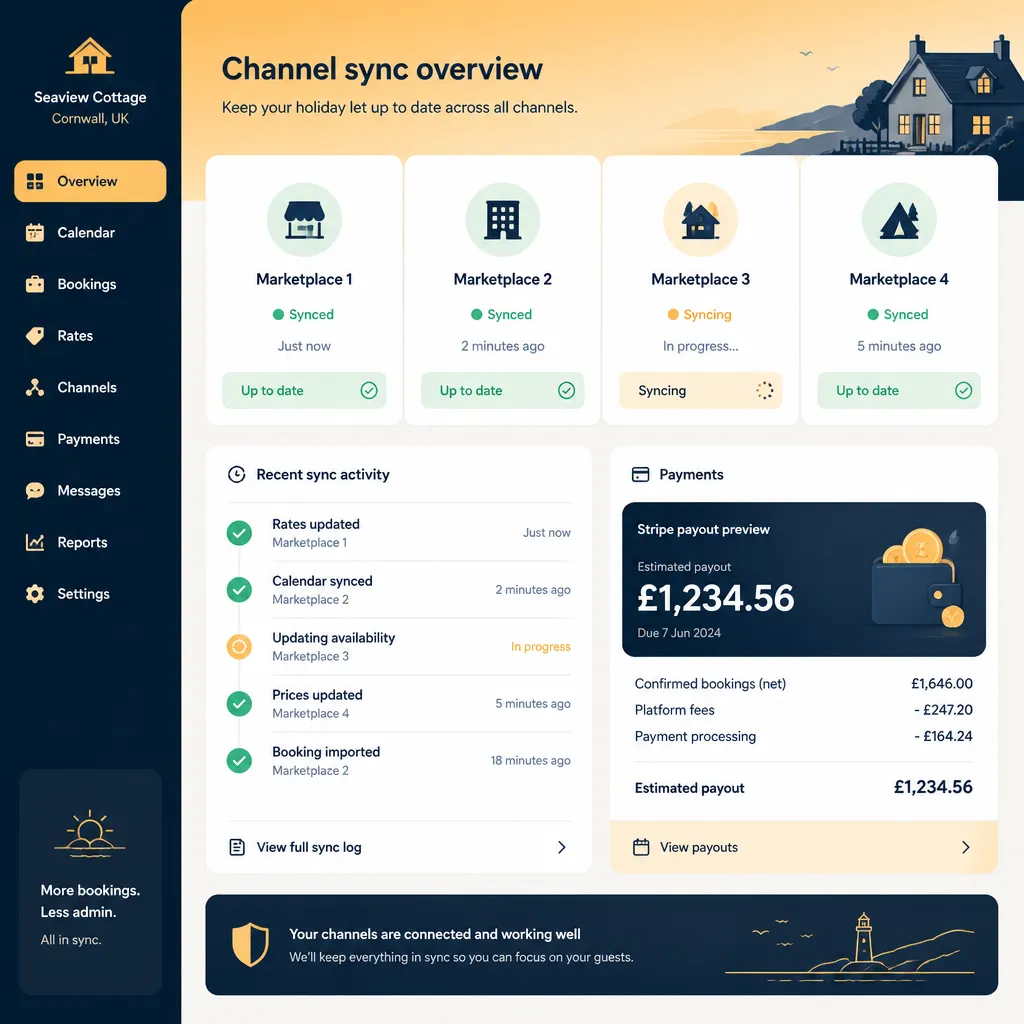Click the Calendar icon in sidebar
Viewport: 1024px width, 1024px height.
pyautogui.click(x=35, y=232)
